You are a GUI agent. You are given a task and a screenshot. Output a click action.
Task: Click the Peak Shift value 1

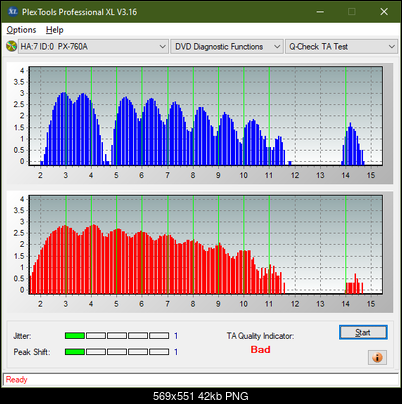[176, 352]
